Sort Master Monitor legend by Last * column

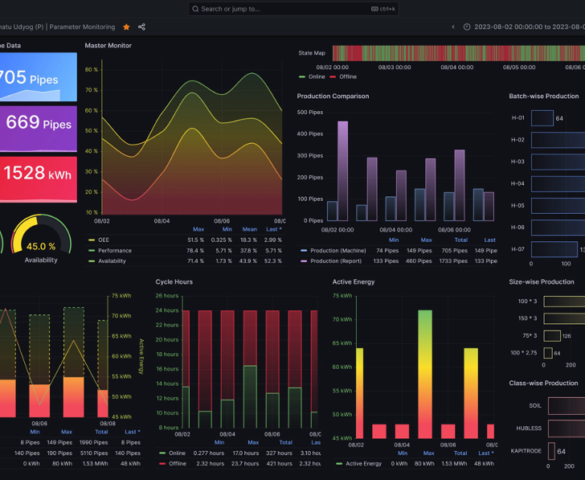pos(274,229)
